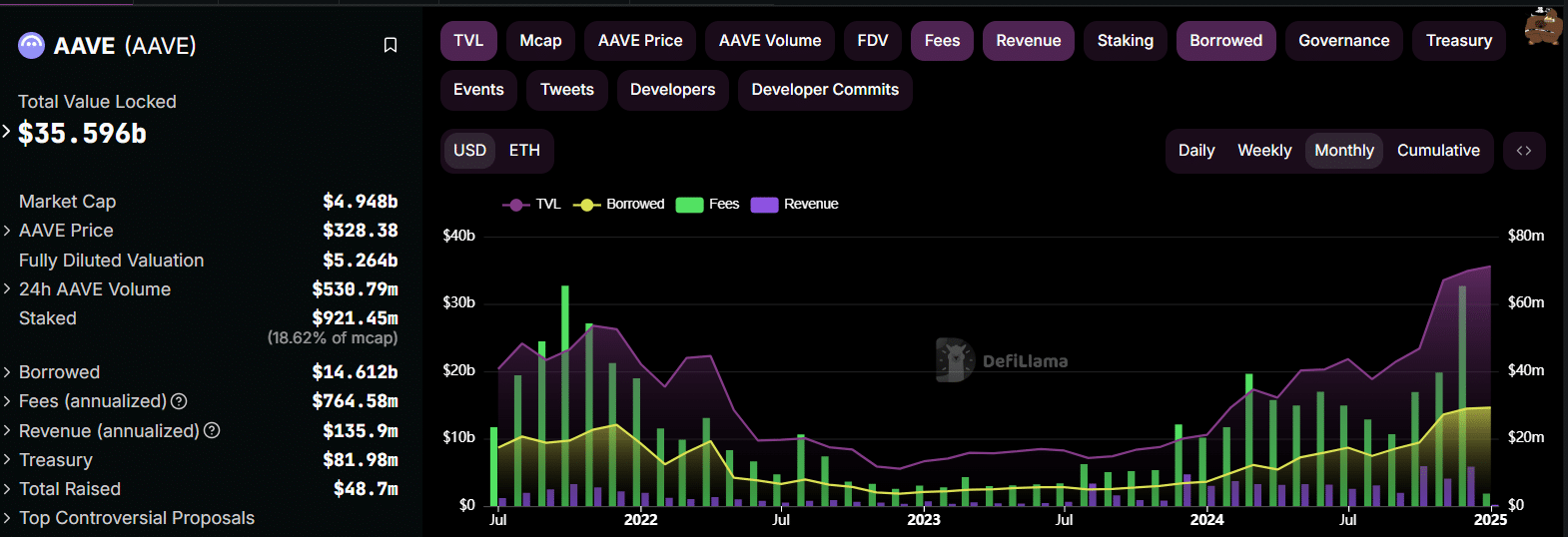Click the info icon beside Revenue (annualized)
The width and height of the screenshot is (1568, 537).
click(x=212, y=430)
